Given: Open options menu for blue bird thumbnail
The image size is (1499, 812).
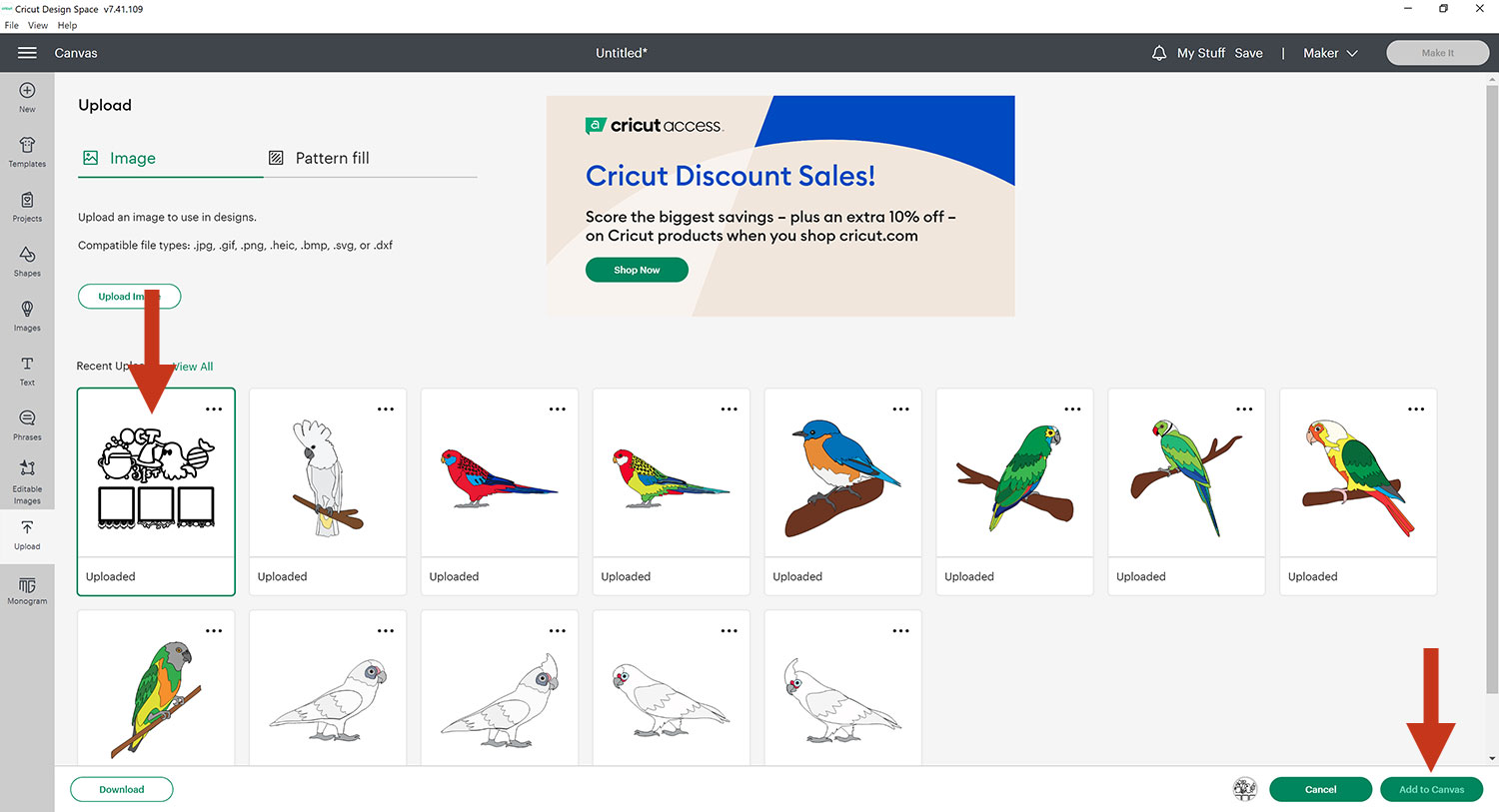Looking at the screenshot, I should click(x=900, y=409).
